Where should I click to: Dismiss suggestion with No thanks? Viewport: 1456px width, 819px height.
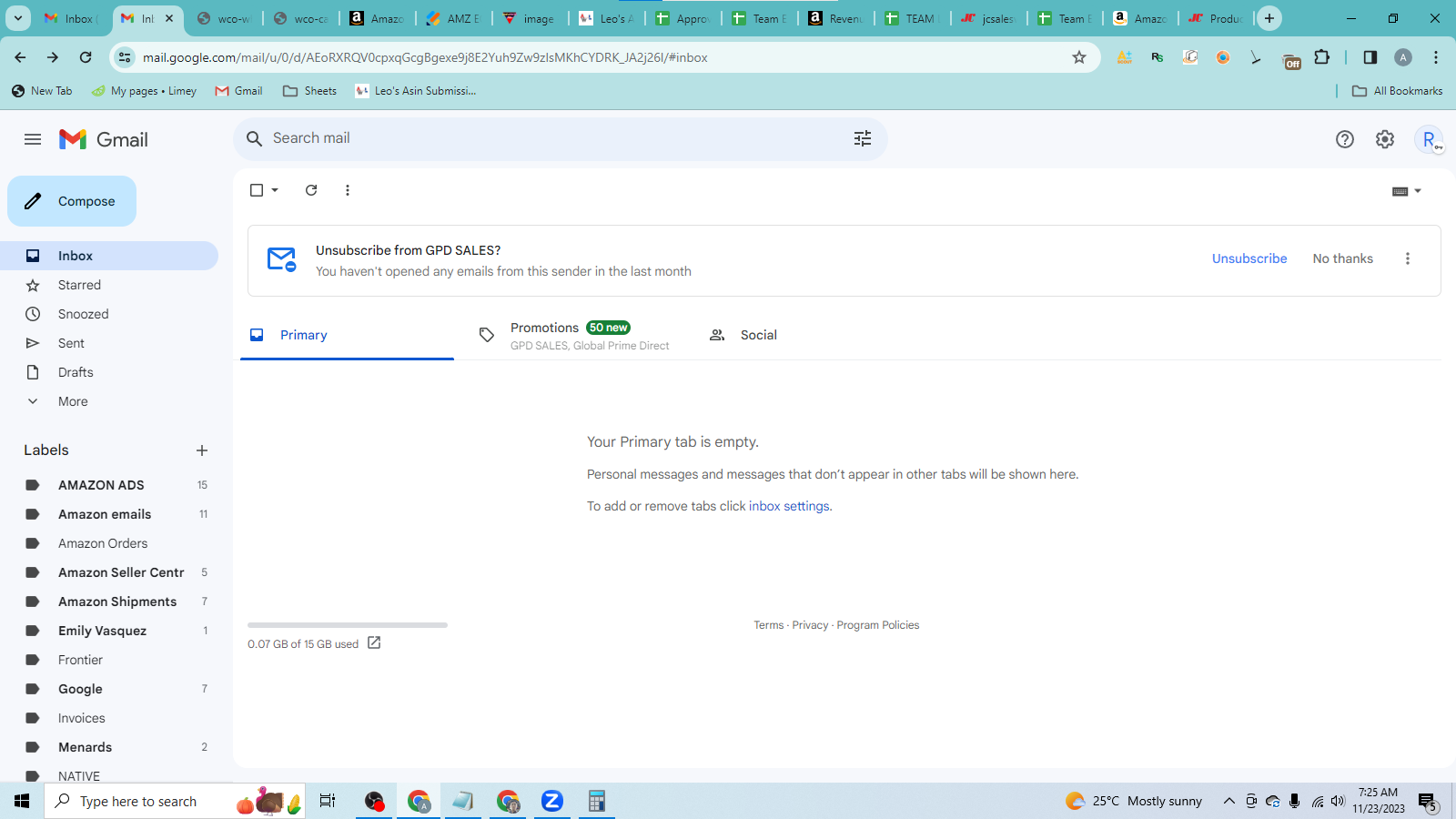pos(1343,258)
